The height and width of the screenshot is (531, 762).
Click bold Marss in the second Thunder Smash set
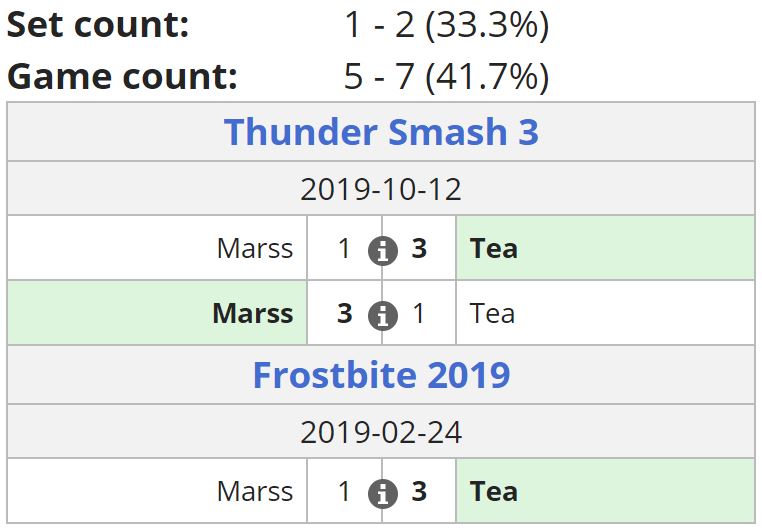pyautogui.click(x=253, y=314)
